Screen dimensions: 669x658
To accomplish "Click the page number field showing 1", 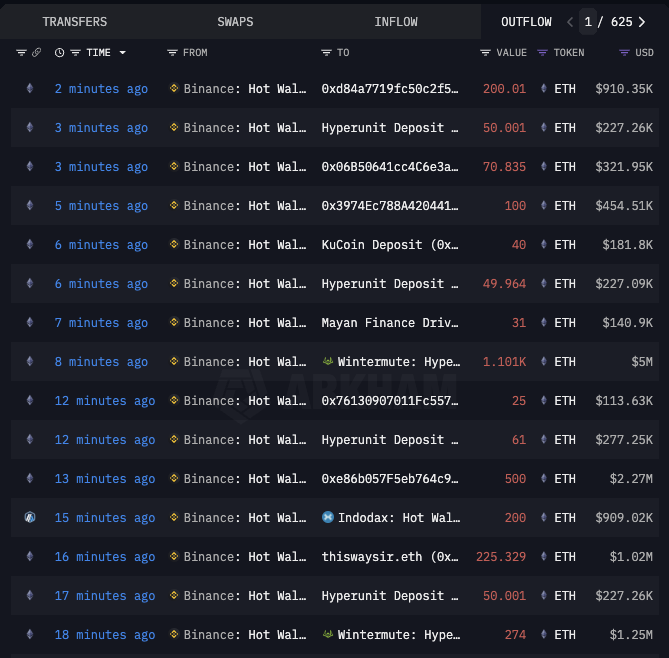I will 588,22.
